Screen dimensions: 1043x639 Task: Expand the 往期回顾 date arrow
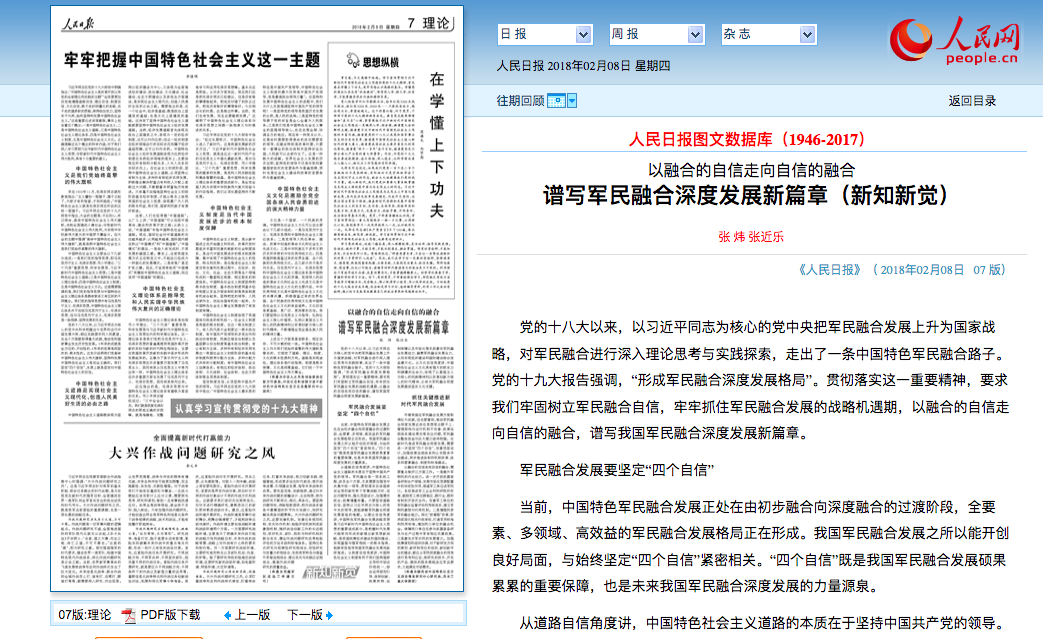[x=572, y=101]
